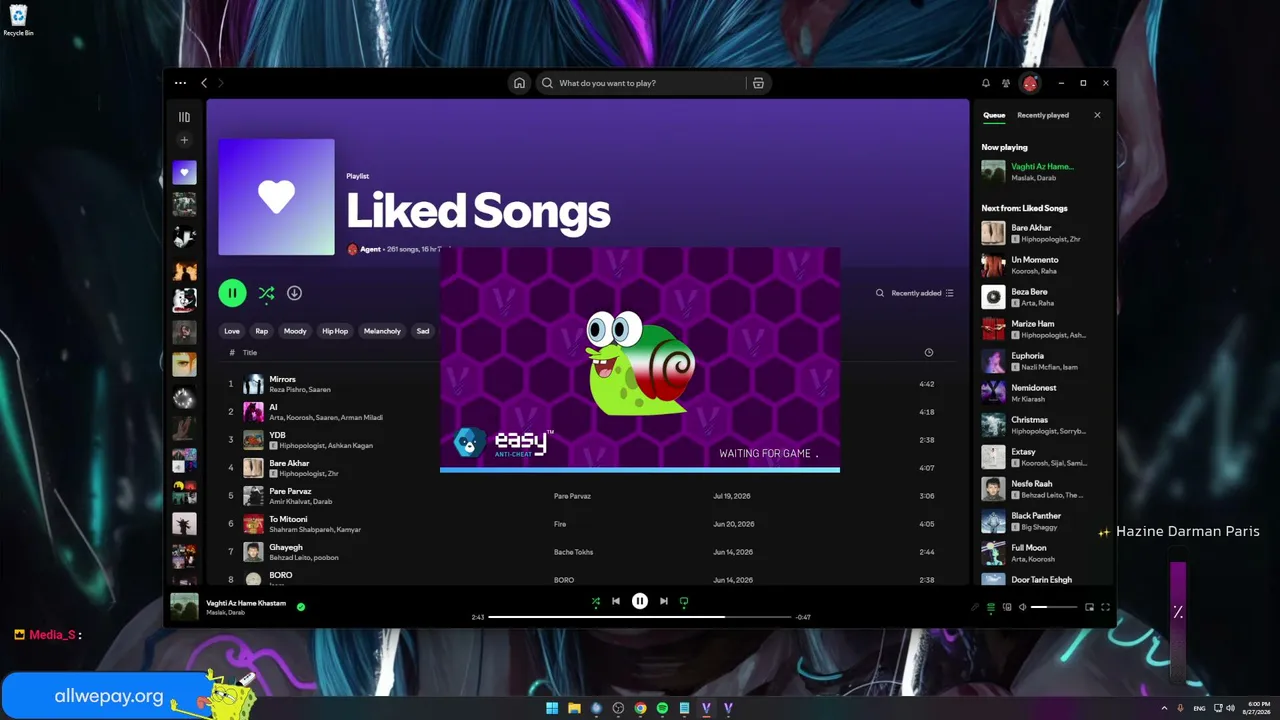The height and width of the screenshot is (720, 1280).
Task: Open Connect to a device icon
Action: 1007,607
